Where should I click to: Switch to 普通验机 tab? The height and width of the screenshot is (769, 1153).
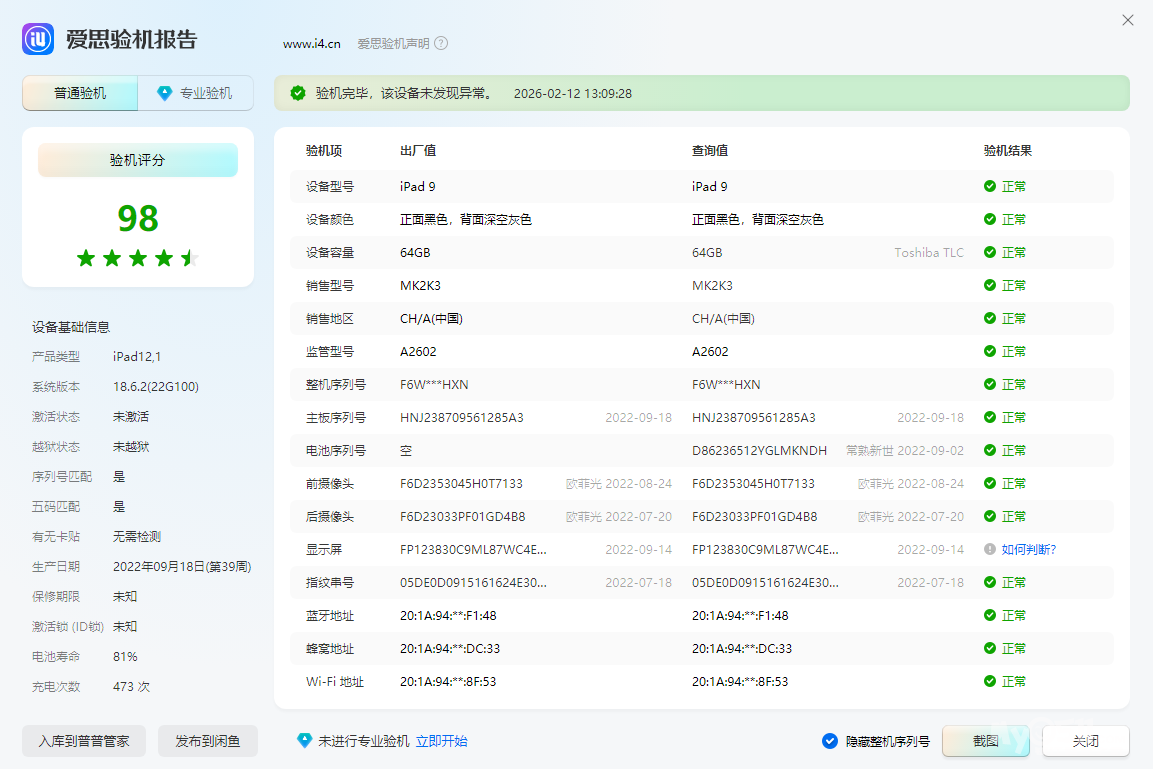[80, 93]
